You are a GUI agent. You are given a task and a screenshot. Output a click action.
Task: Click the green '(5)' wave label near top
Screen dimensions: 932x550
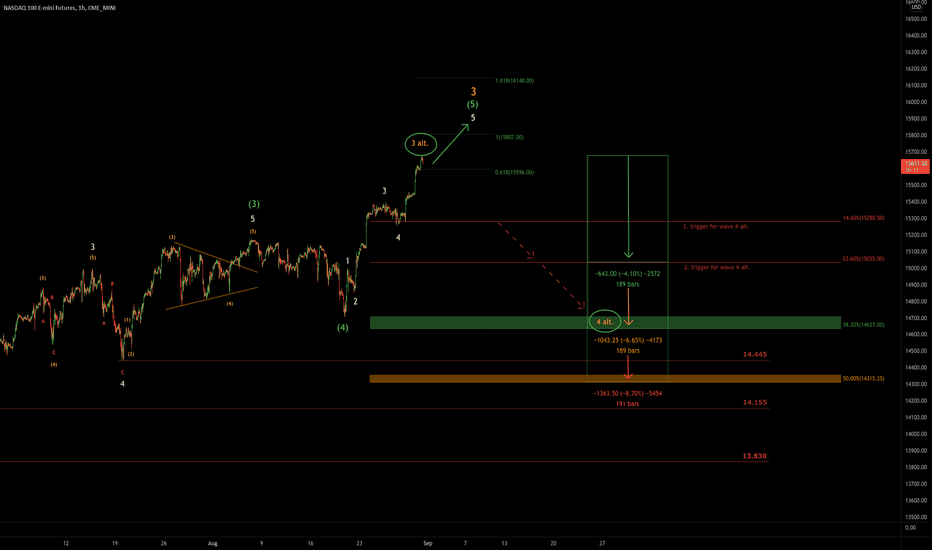(473, 105)
